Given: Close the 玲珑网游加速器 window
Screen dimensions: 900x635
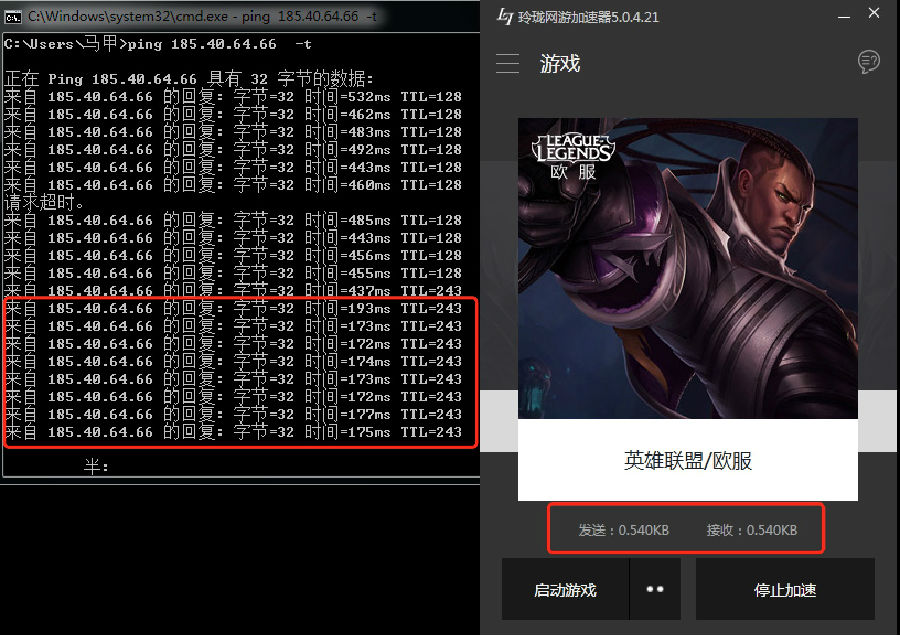Looking at the screenshot, I should (874, 13).
